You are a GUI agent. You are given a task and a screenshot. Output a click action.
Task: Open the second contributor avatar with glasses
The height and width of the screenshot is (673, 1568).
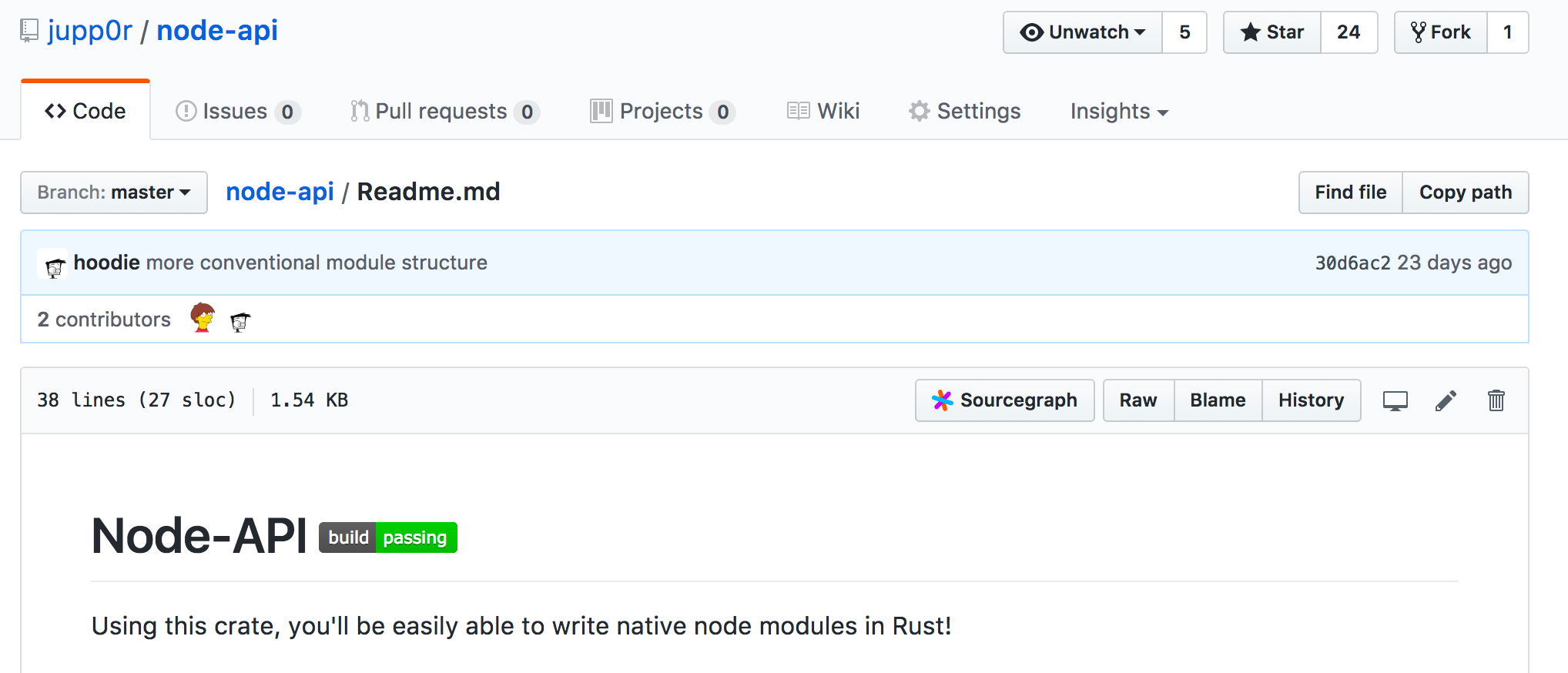pos(240,321)
